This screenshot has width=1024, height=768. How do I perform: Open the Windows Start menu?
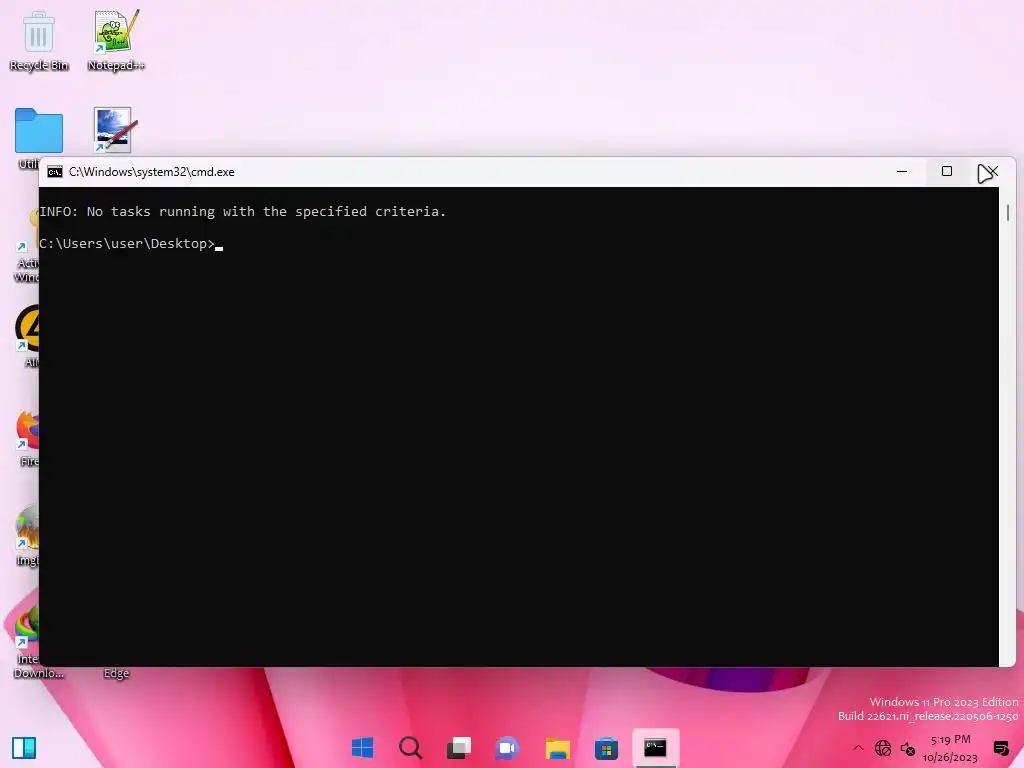362,748
